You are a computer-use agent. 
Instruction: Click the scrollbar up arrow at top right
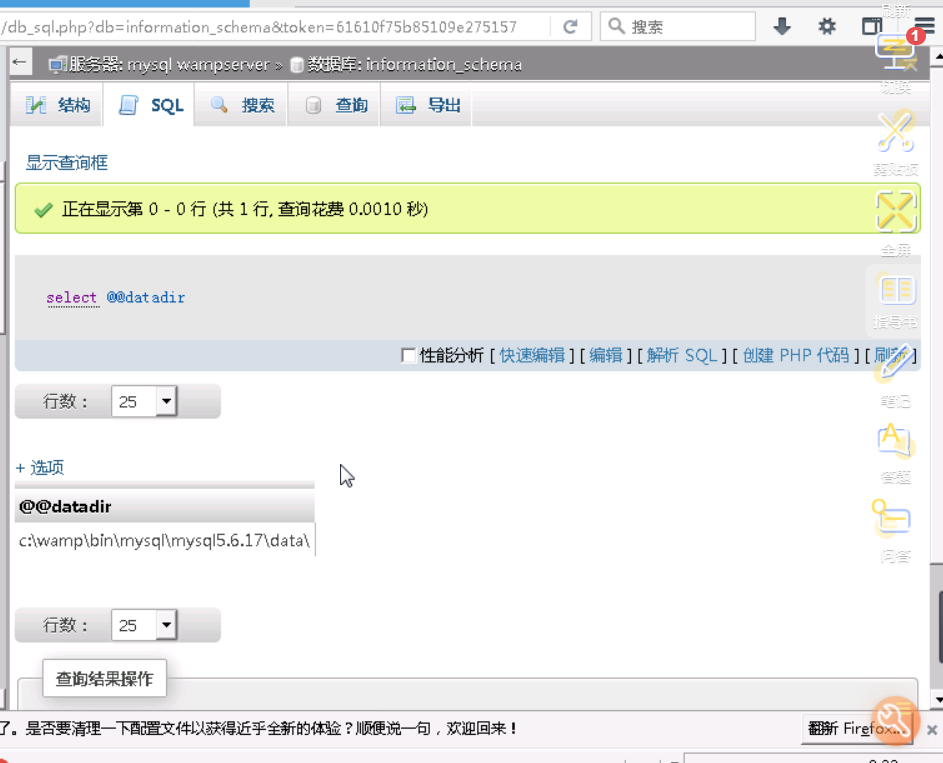pos(938,57)
